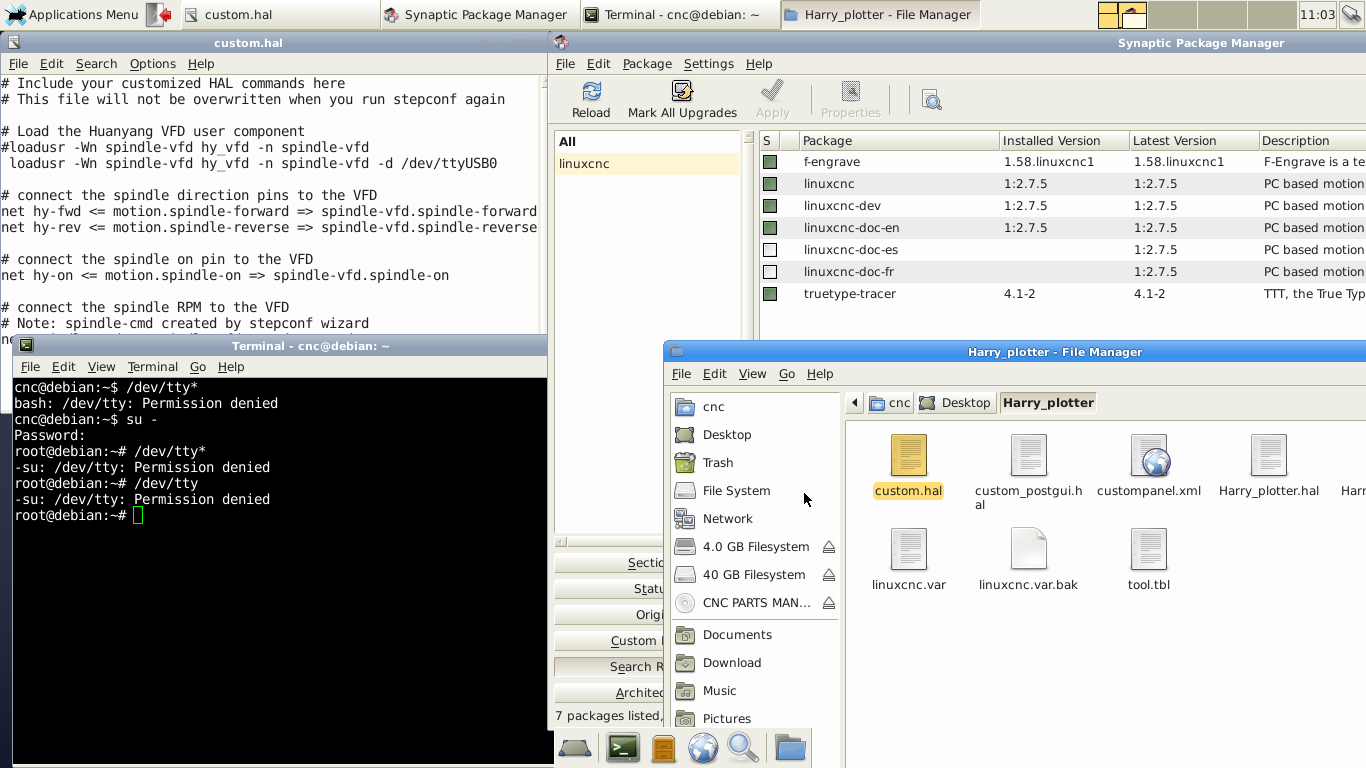
Task: Launch terminal emulator from bottom panel
Action: [622, 747]
